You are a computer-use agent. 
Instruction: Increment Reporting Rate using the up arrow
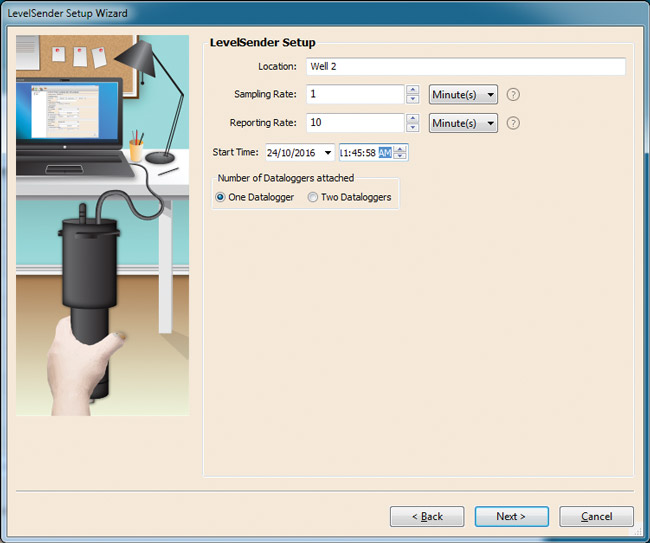point(412,118)
